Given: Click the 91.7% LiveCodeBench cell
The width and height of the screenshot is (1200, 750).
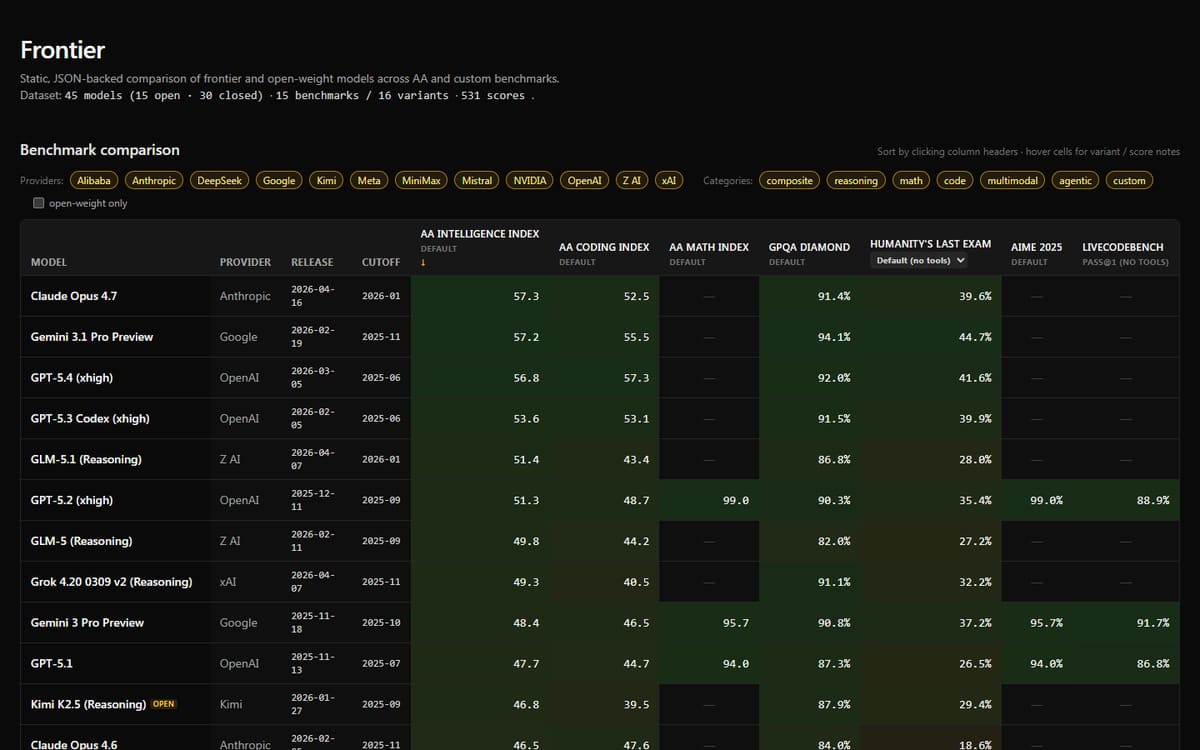Looking at the screenshot, I should (1125, 622).
